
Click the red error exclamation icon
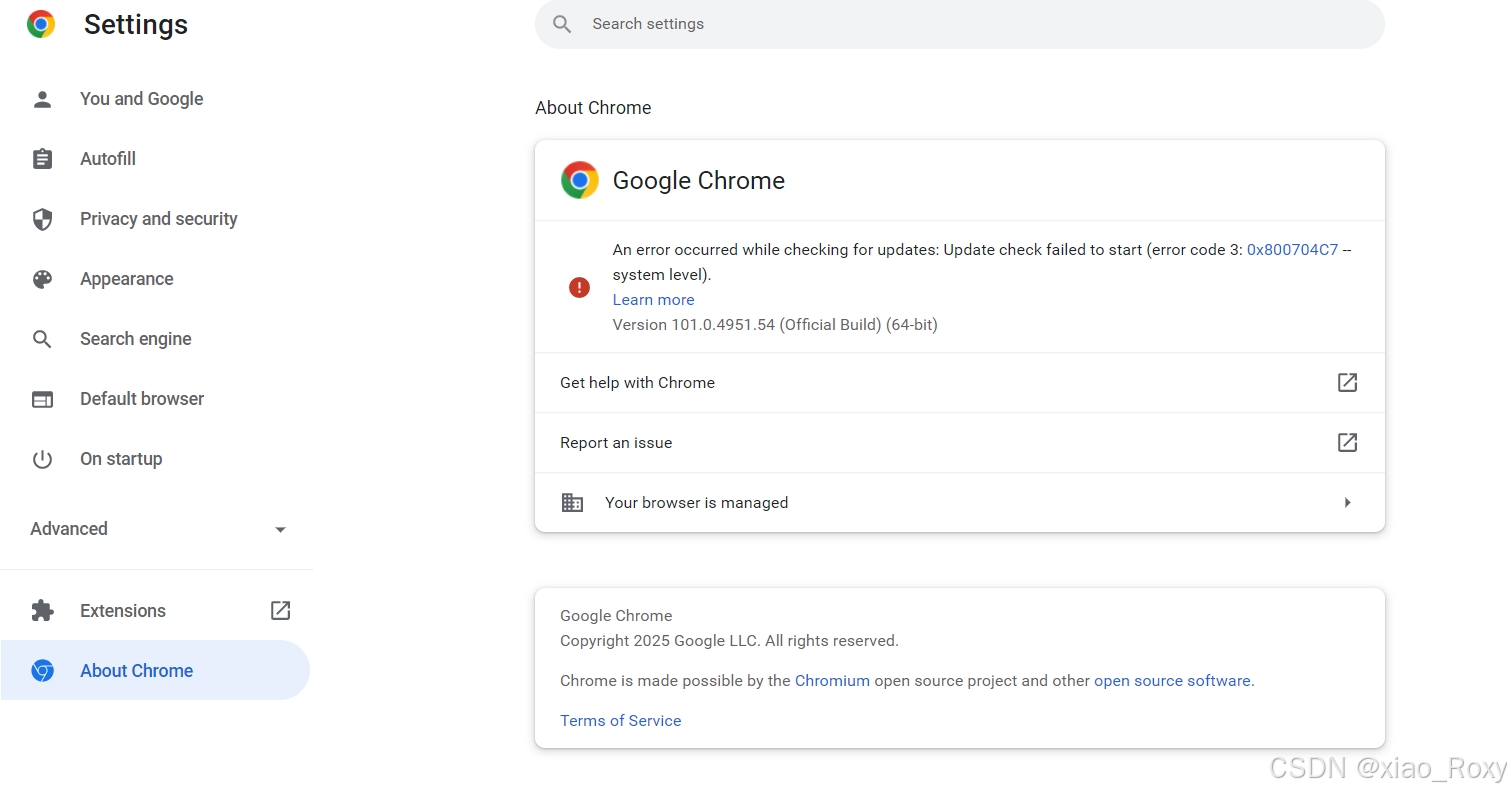[579, 288]
